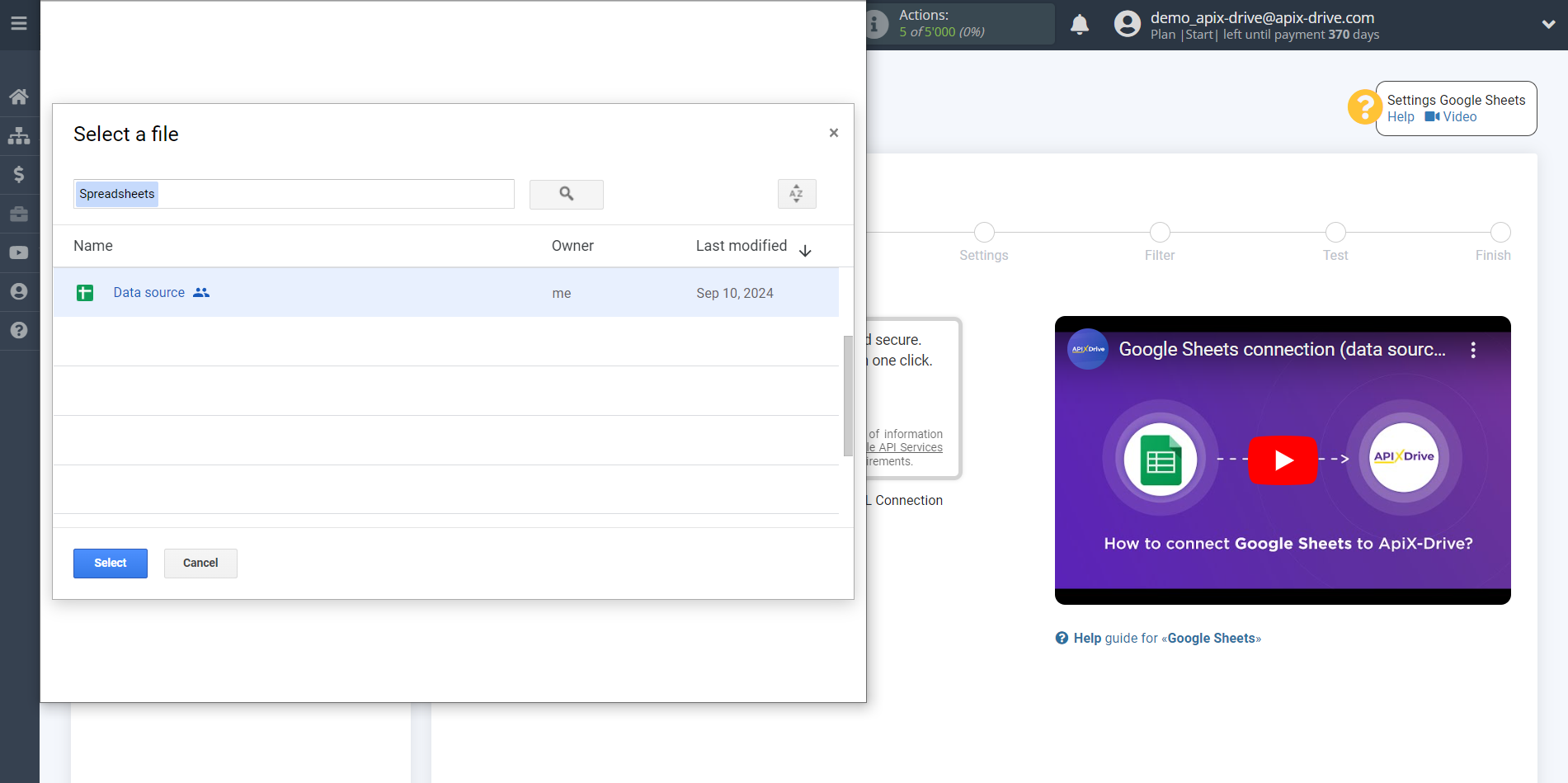Open YouTube video icon in sidebar

19,252
